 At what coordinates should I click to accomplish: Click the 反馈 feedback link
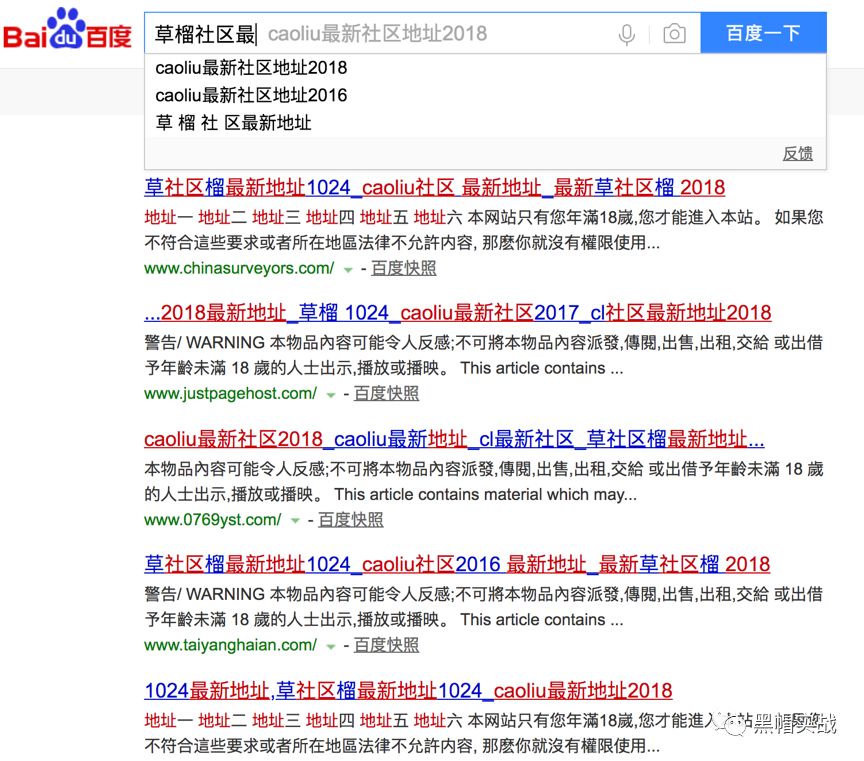(x=797, y=153)
